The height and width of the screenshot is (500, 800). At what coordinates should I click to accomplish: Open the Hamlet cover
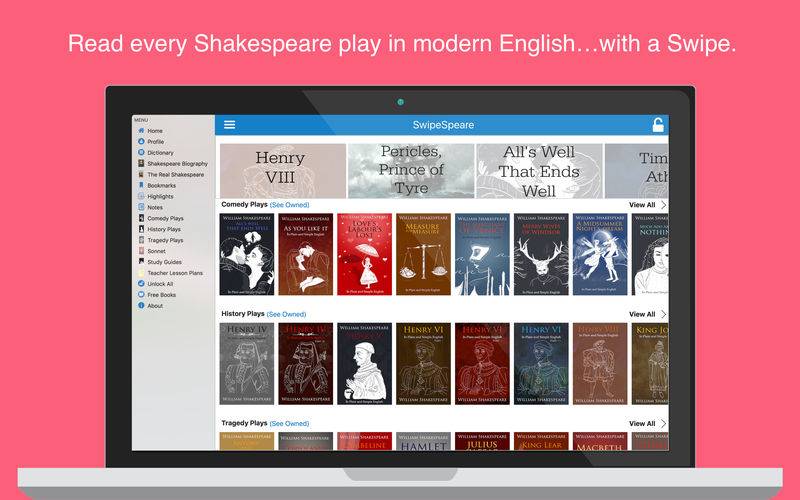423,441
